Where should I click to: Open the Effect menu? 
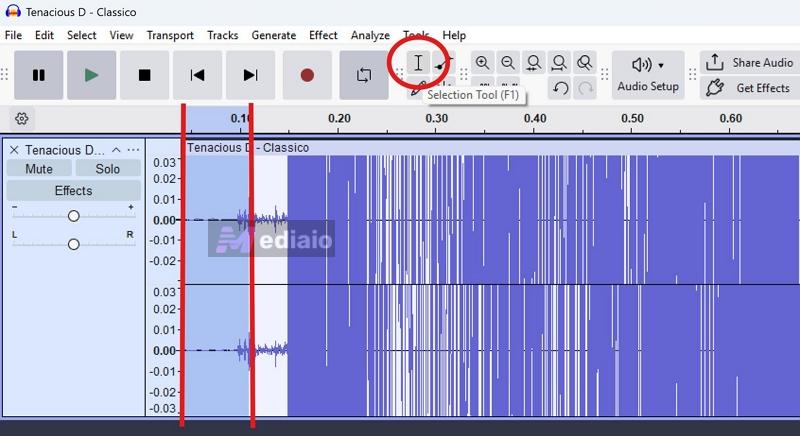coord(323,35)
